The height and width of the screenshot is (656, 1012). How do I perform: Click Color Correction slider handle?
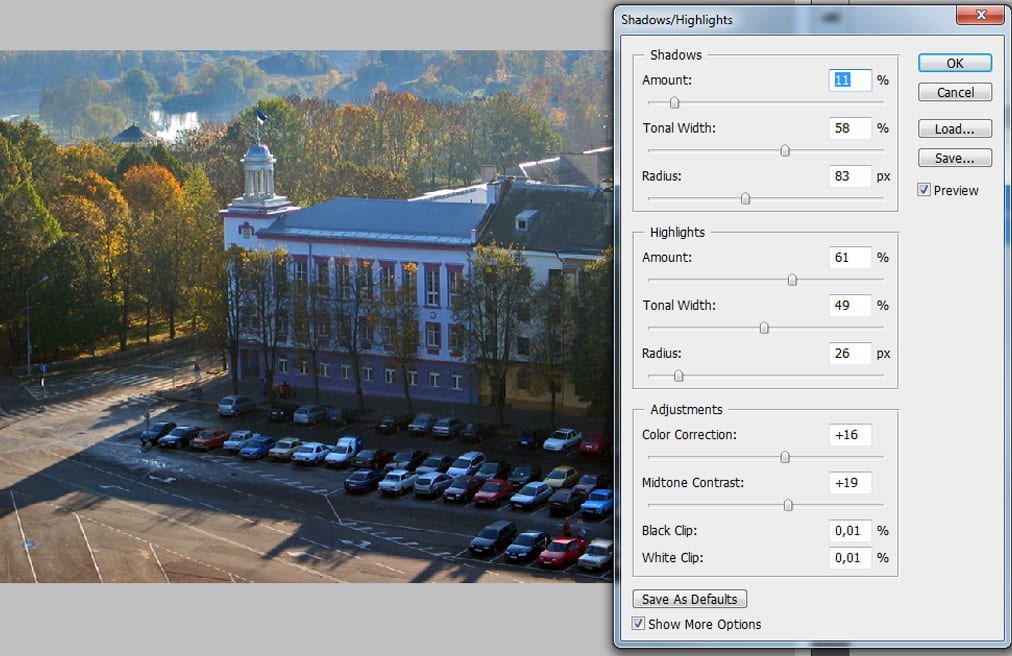pos(785,457)
